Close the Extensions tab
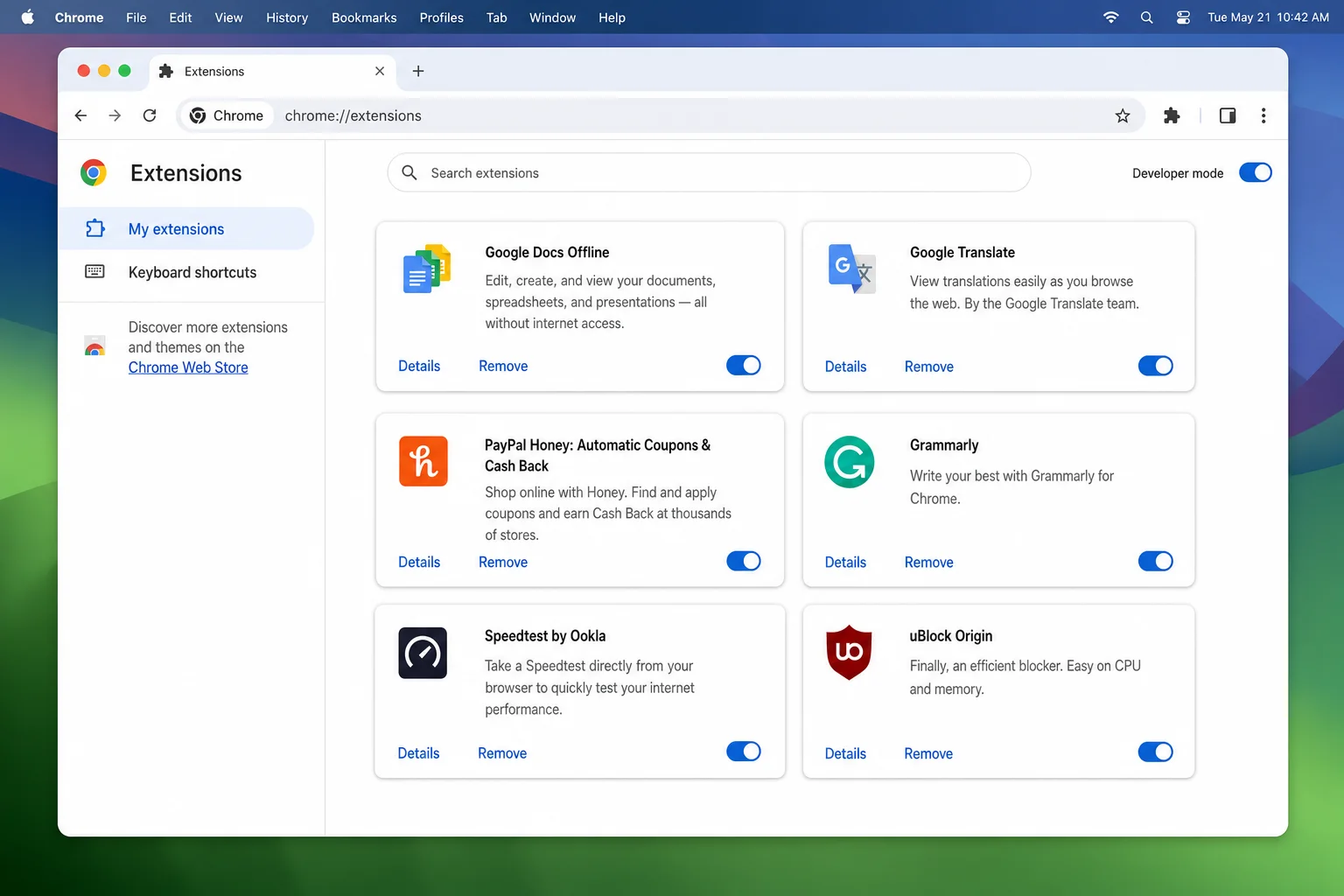Screen dimensions: 1344x896 pyautogui.click(x=380, y=71)
